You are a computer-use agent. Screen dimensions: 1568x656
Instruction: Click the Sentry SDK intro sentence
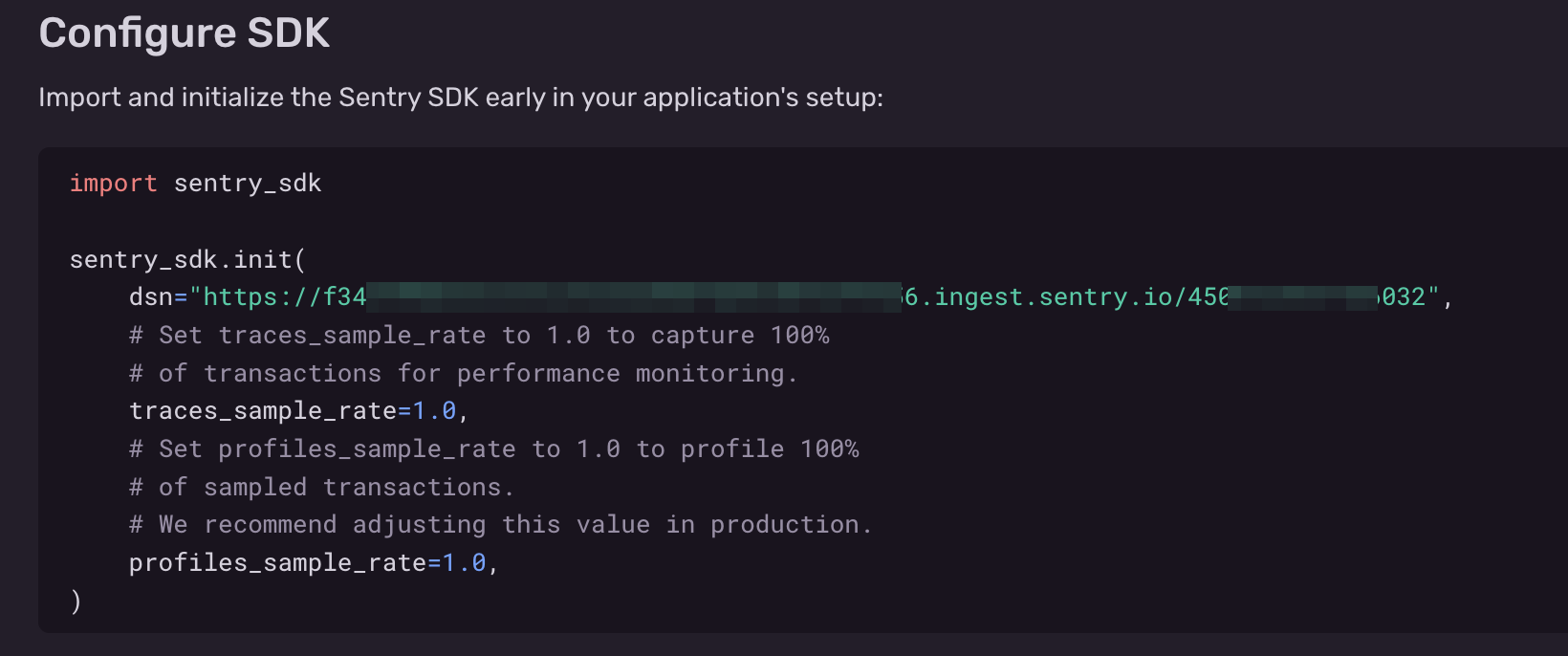[460, 98]
